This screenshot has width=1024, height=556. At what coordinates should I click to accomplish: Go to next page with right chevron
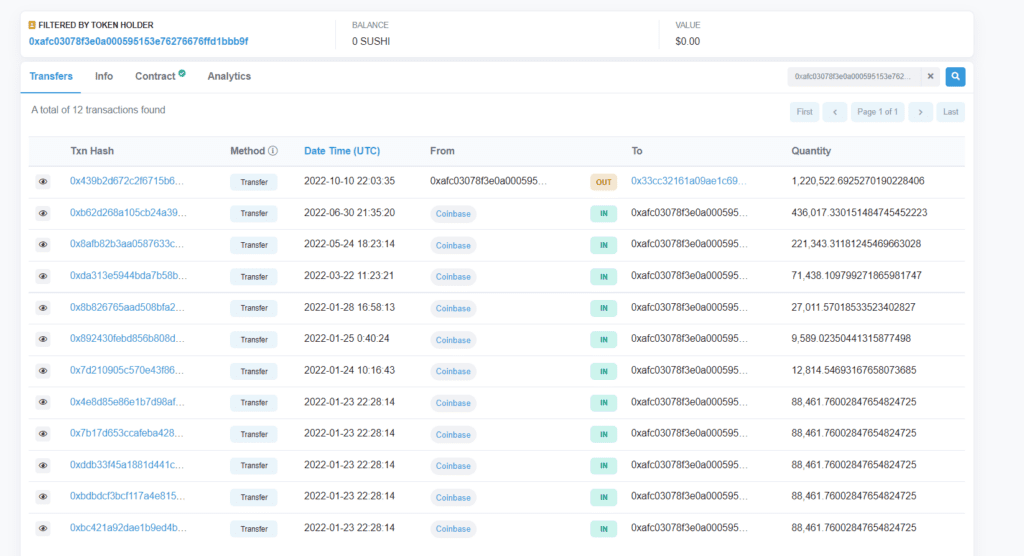pyautogui.click(x=920, y=112)
